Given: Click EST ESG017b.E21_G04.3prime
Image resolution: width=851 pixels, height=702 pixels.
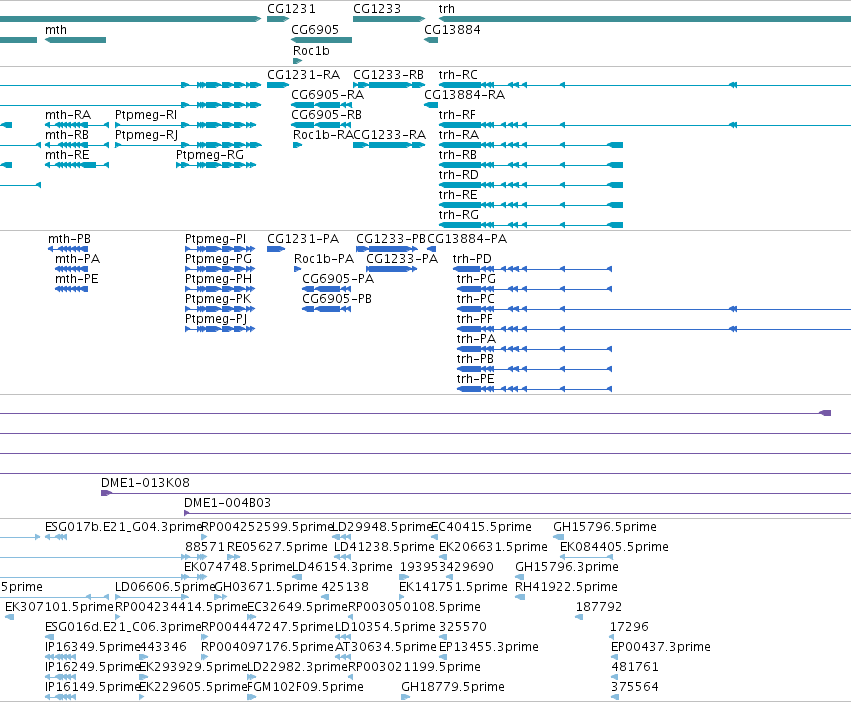Looking at the screenshot, I should [56, 537].
